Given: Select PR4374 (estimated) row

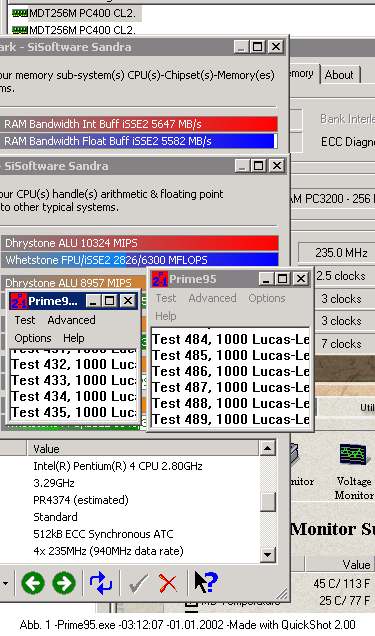Looking at the screenshot, I should click(81, 500).
